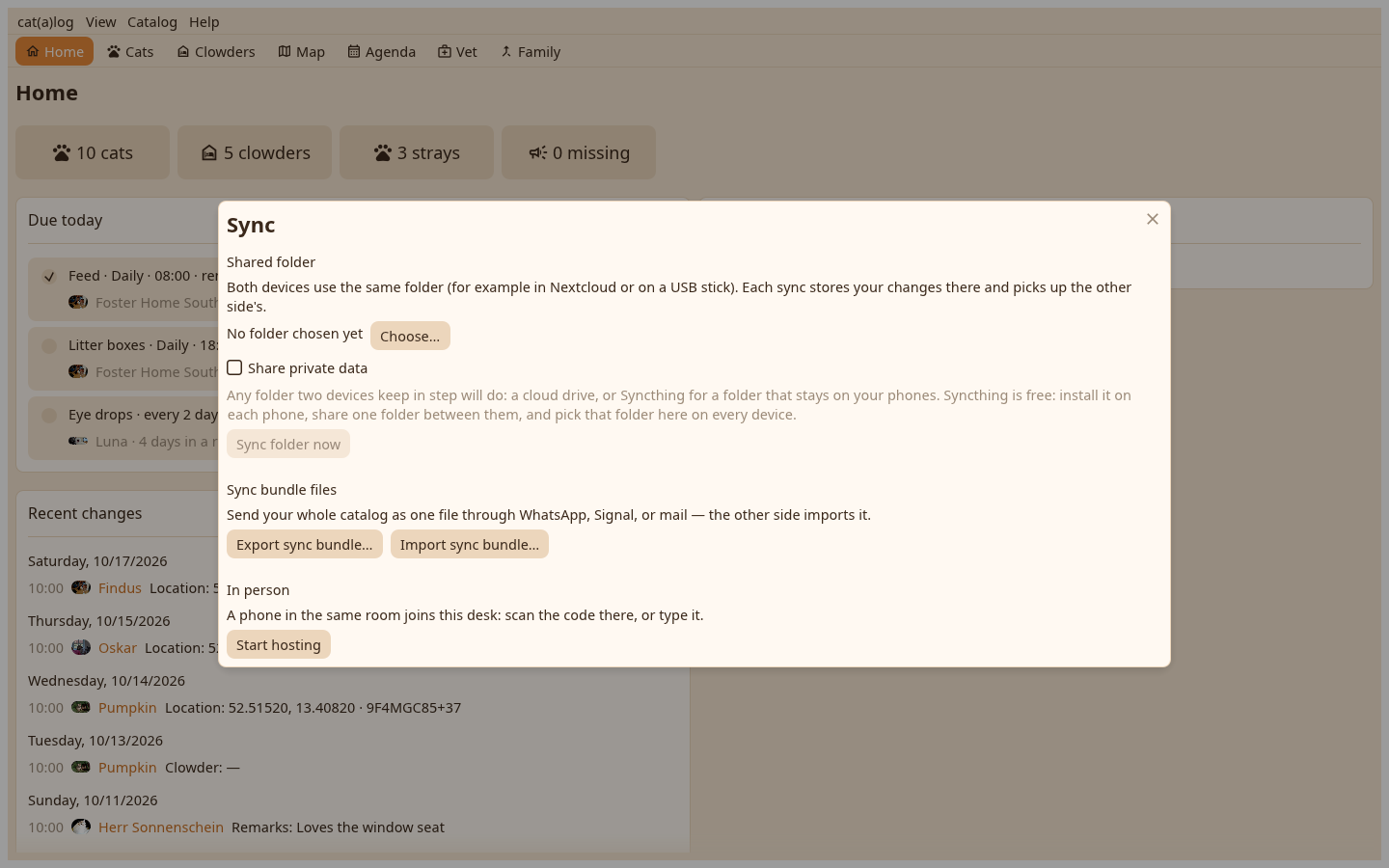Open the Catalog menu
This screenshot has width=1389, height=868.
coord(152,21)
